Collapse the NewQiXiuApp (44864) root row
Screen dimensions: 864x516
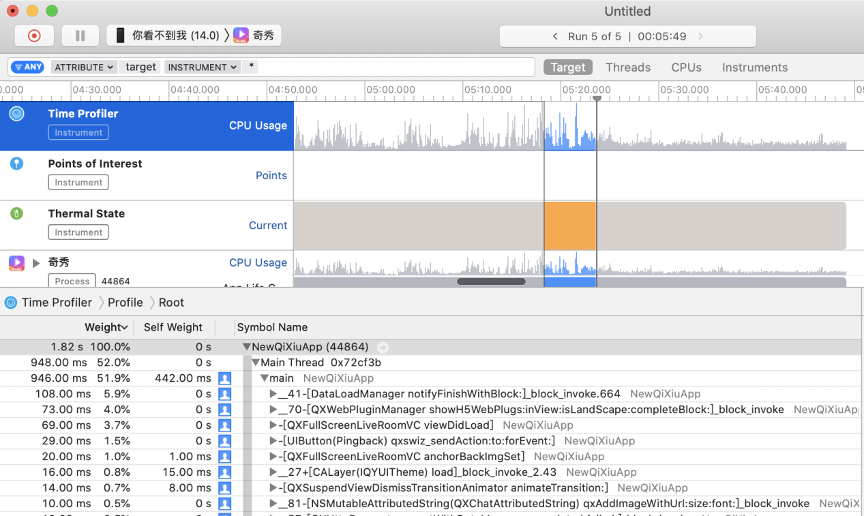(x=247, y=347)
